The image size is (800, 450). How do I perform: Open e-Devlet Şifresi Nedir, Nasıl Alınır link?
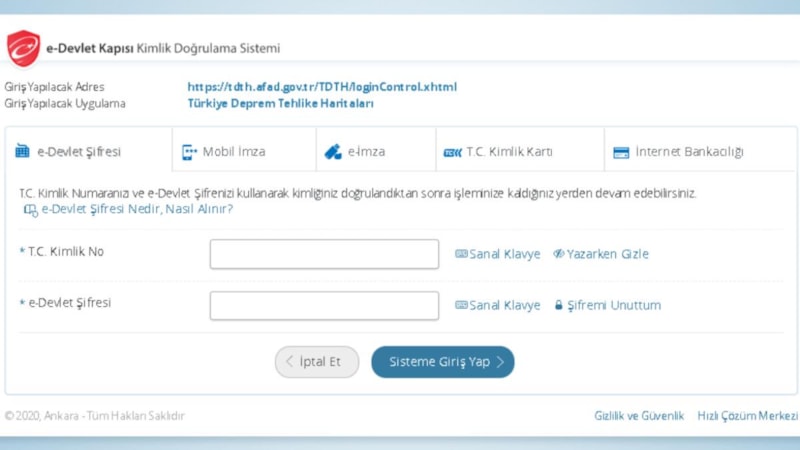point(136,210)
